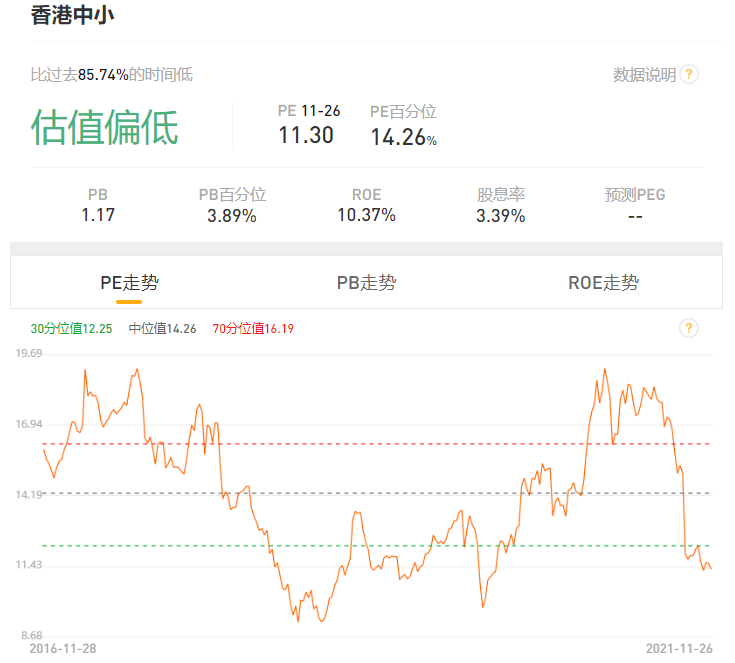The image size is (735, 663).
Task: Click the 2021-11-26 end date label
Action: tap(678, 648)
